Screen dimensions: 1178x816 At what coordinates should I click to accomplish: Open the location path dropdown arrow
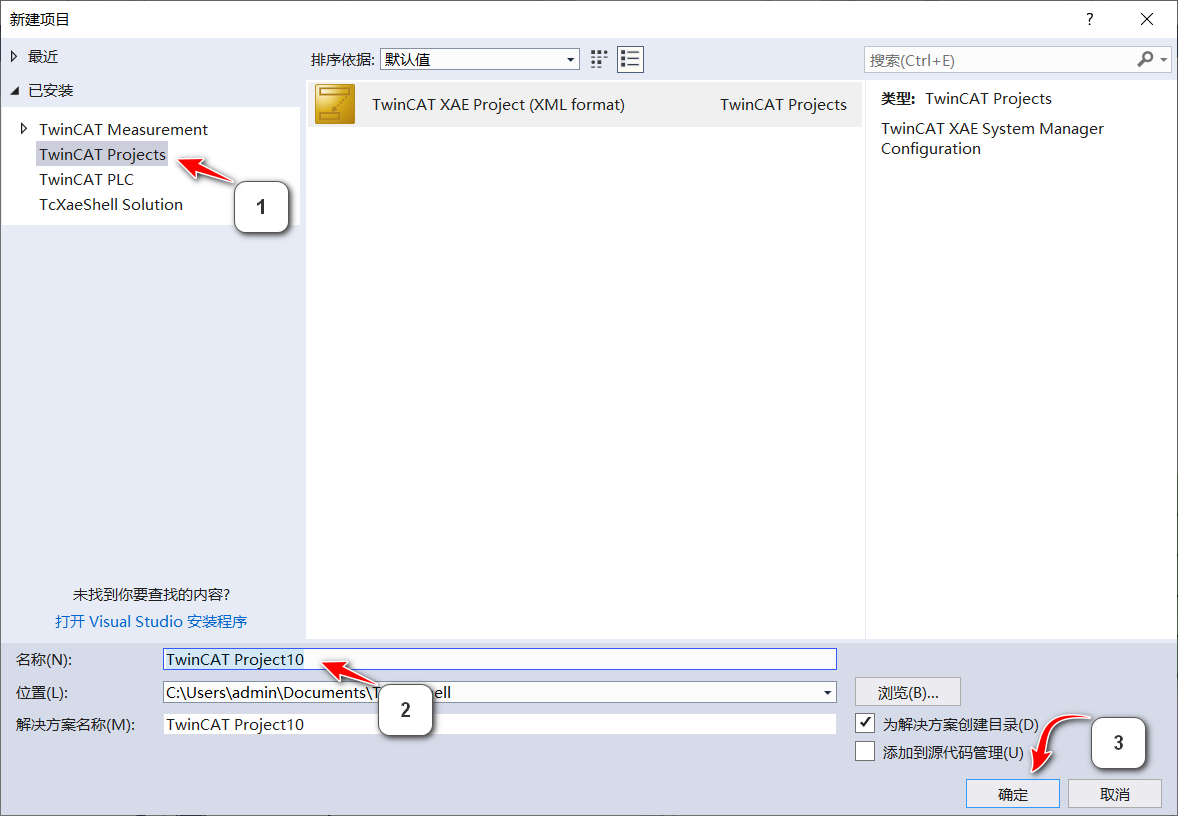tap(827, 692)
